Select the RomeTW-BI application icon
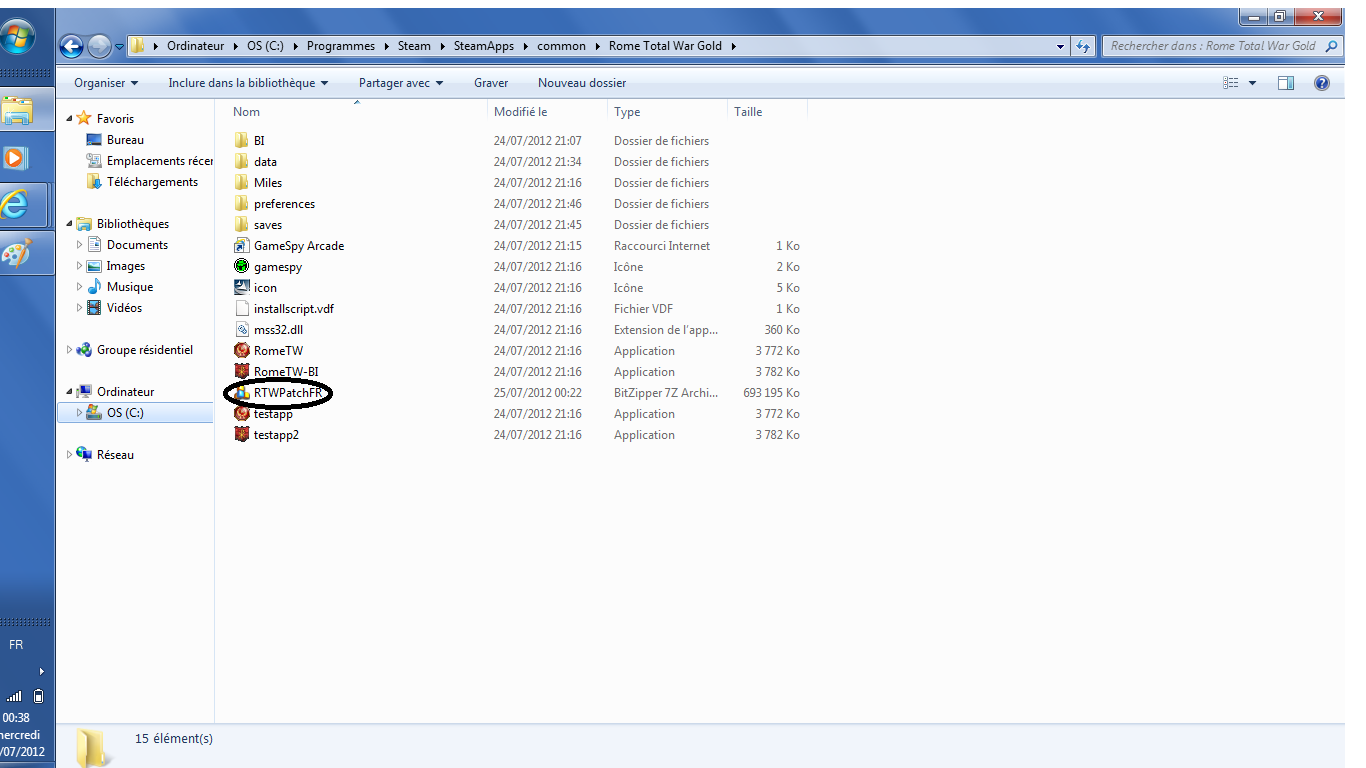 [241, 372]
